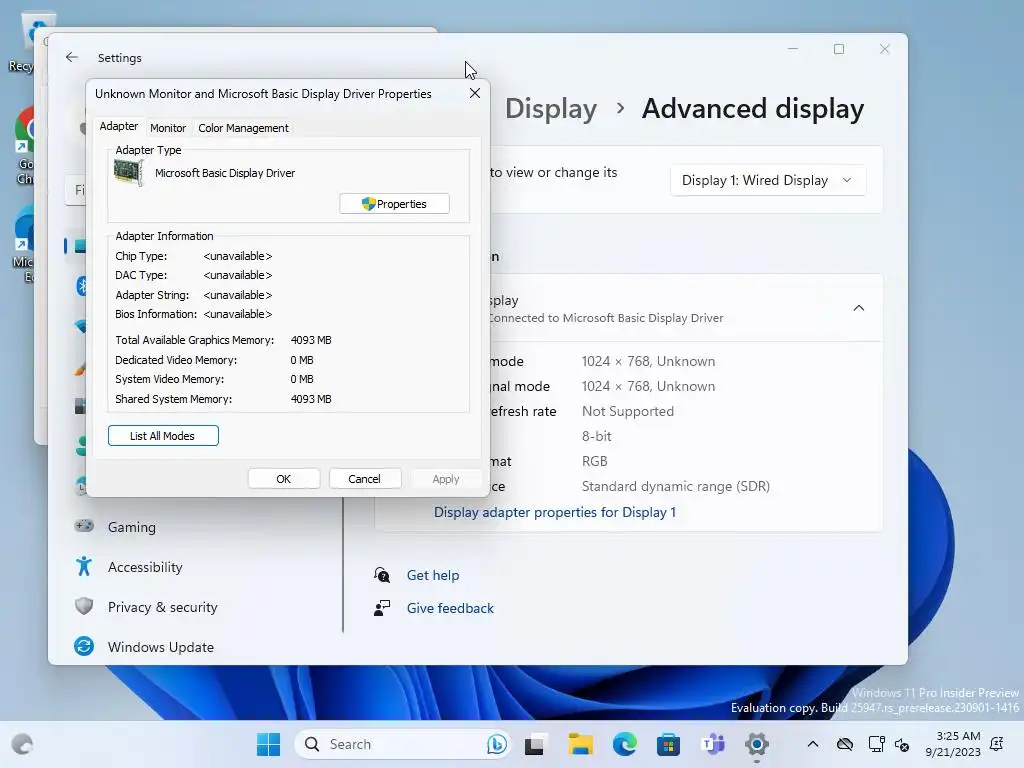Click the Not Supported refresh rate value
Image resolution: width=1024 pixels, height=768 pixels.
tap(628, 411)
